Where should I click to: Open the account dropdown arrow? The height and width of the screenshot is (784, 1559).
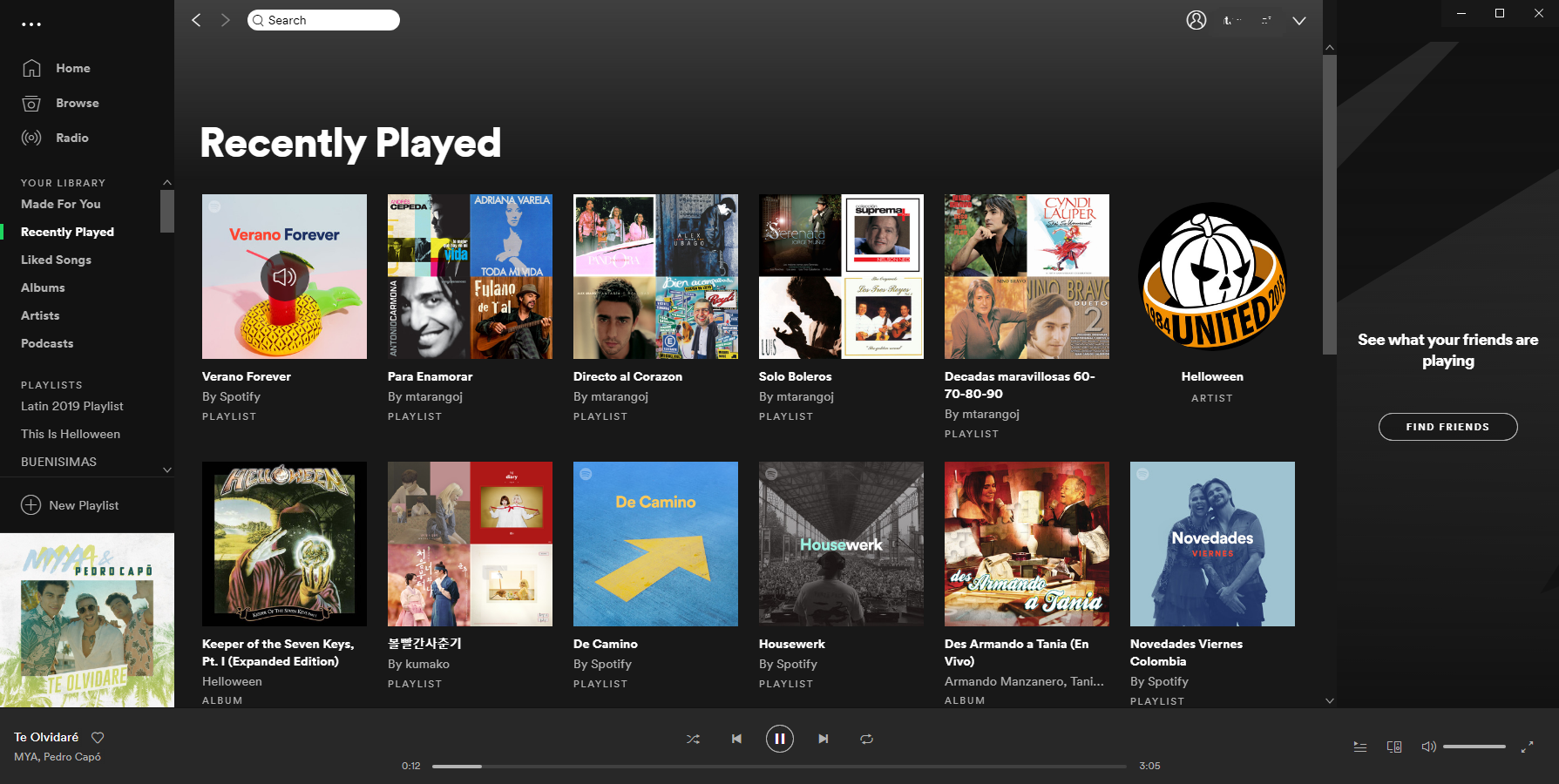[x=1298, y=21]
